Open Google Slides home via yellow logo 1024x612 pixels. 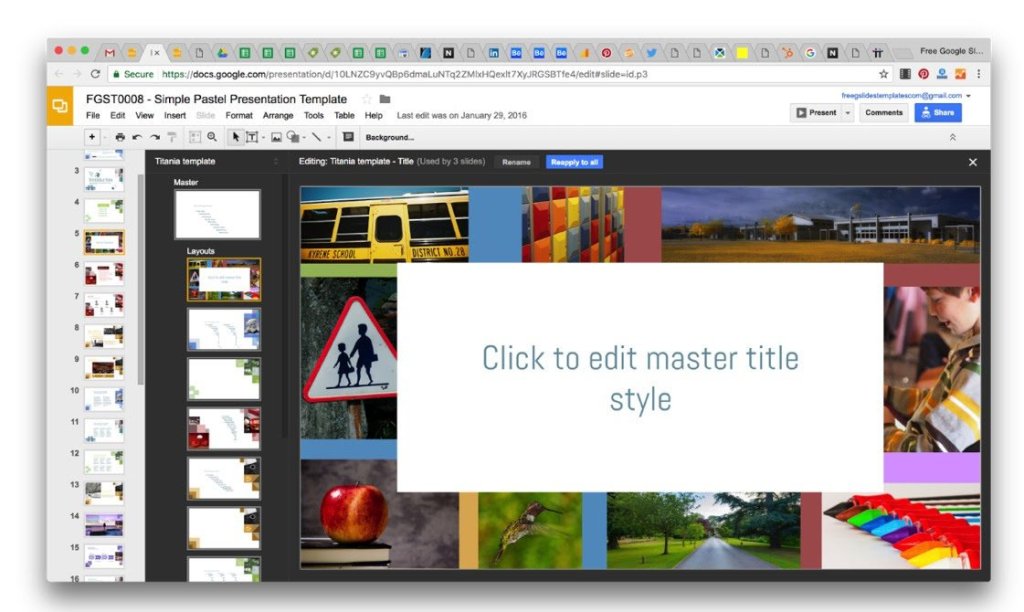[x=60, y=106]
